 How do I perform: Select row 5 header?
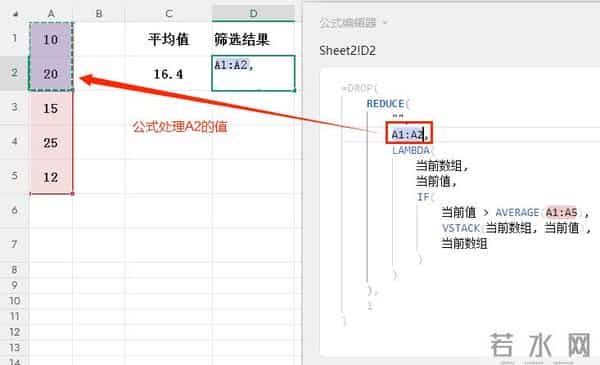tap(14, 176)
